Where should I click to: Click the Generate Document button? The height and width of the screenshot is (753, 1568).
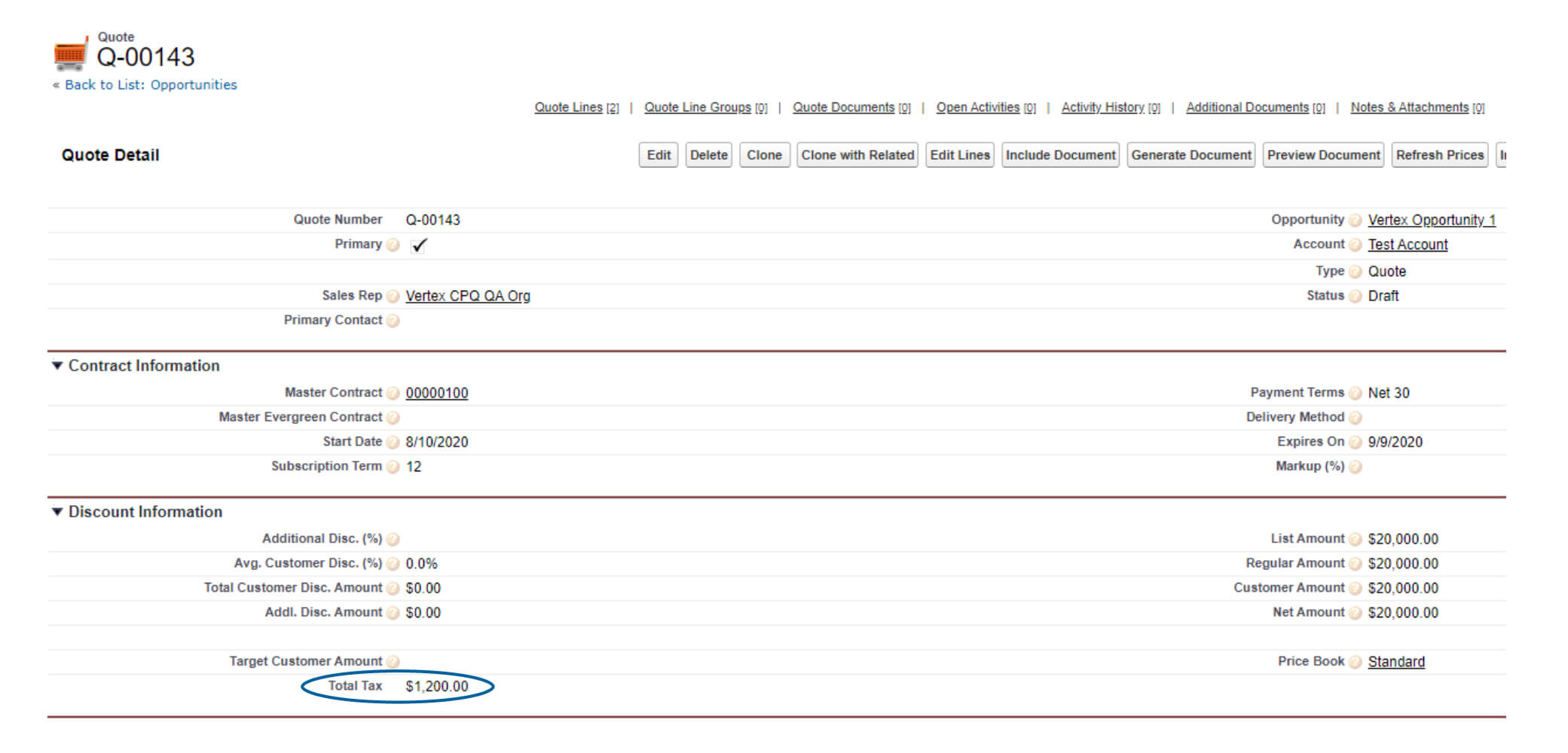click(1191, 155)
